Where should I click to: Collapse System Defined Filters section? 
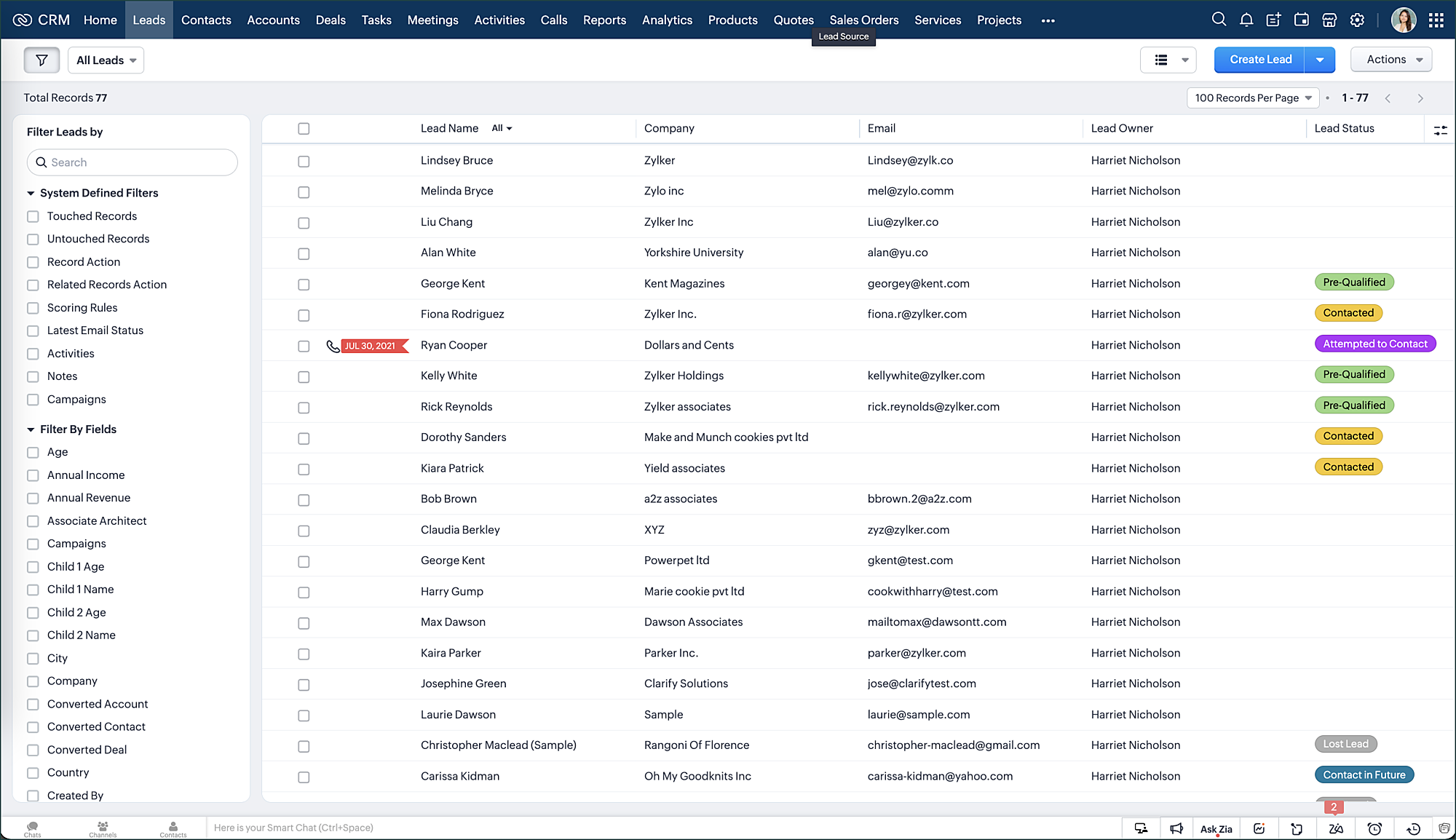[31, 194]
